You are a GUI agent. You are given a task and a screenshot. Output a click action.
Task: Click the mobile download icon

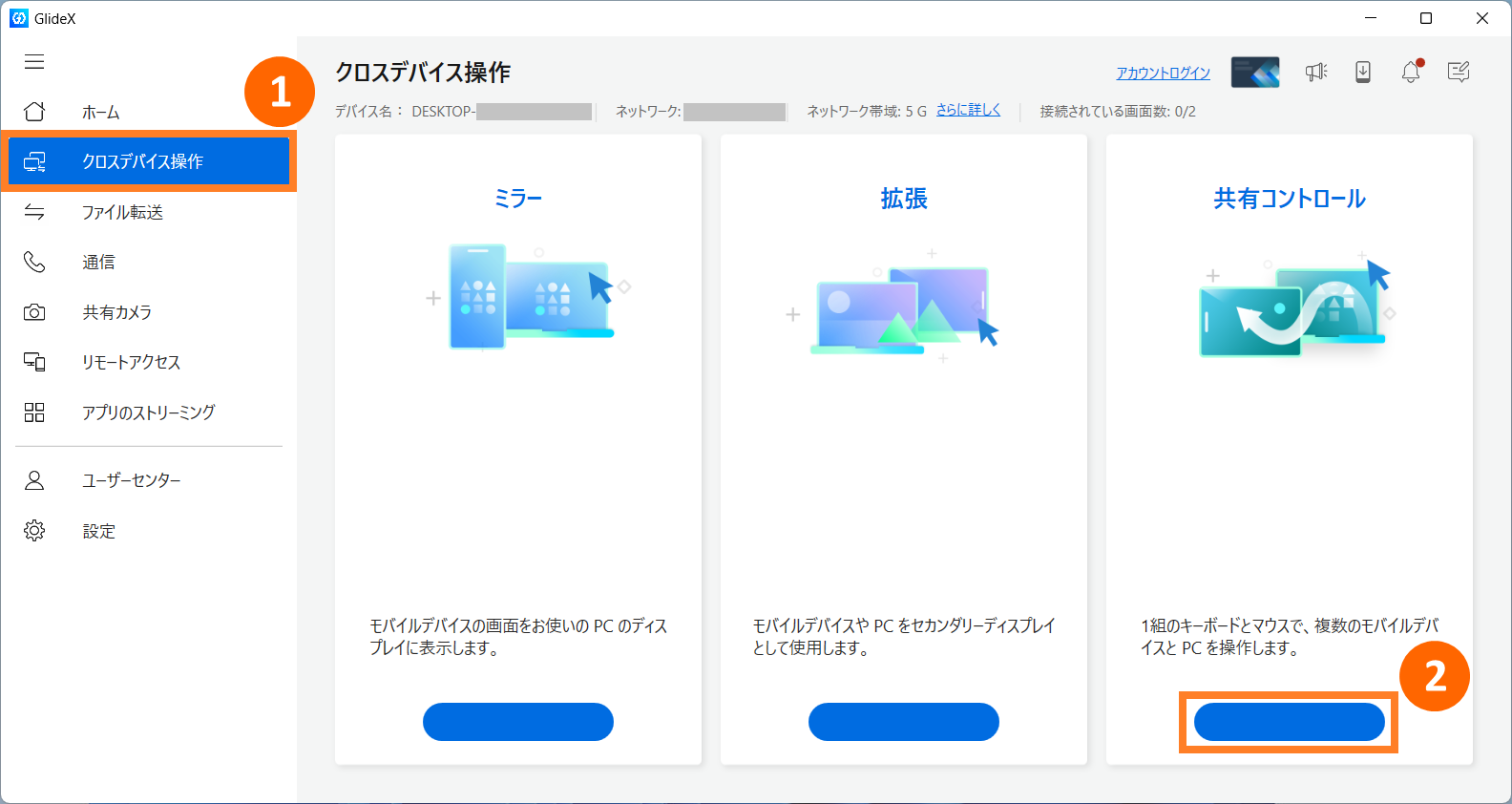pos(1363,72)
